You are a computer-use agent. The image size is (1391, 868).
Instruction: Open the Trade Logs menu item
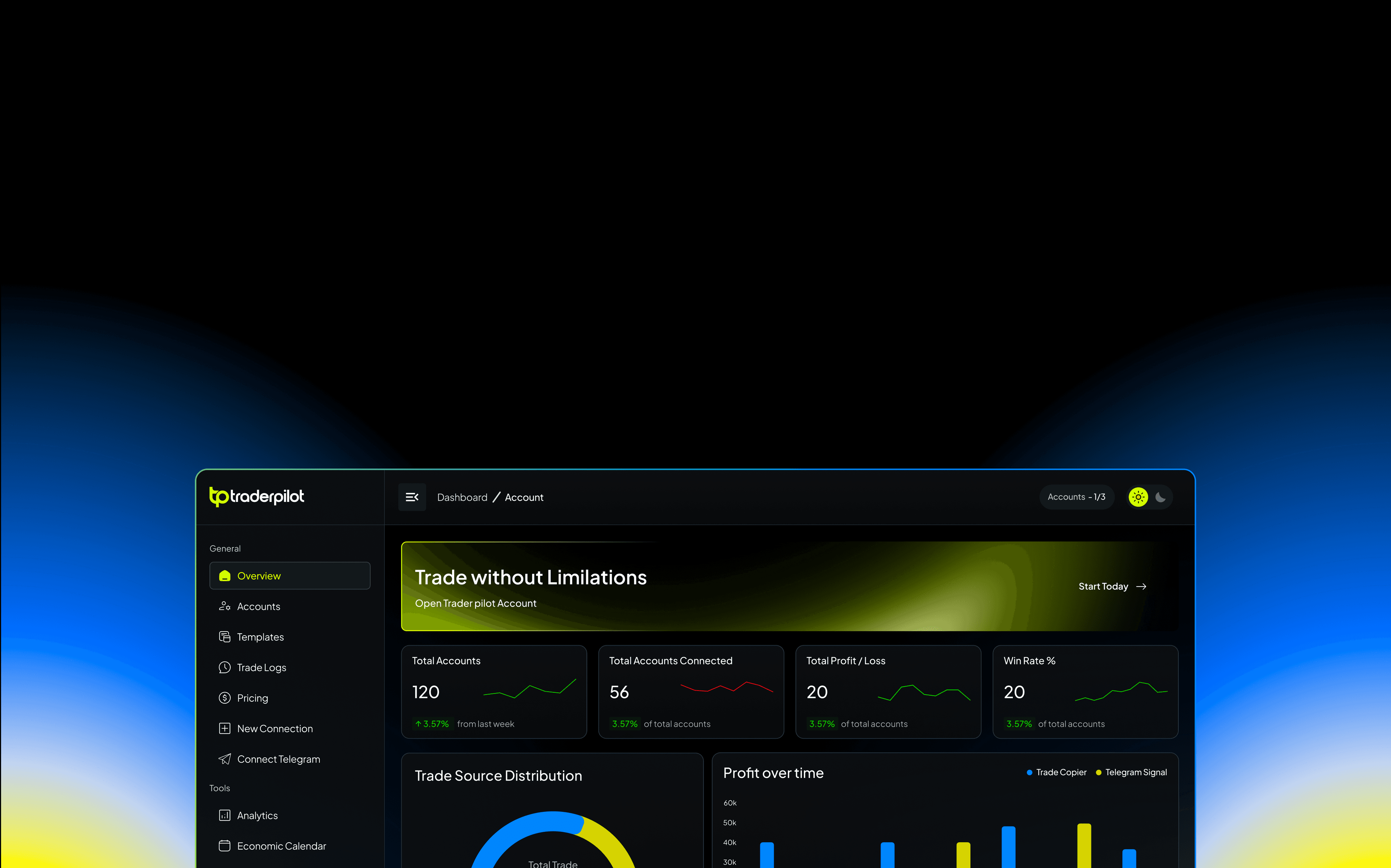tap(290, 667)
